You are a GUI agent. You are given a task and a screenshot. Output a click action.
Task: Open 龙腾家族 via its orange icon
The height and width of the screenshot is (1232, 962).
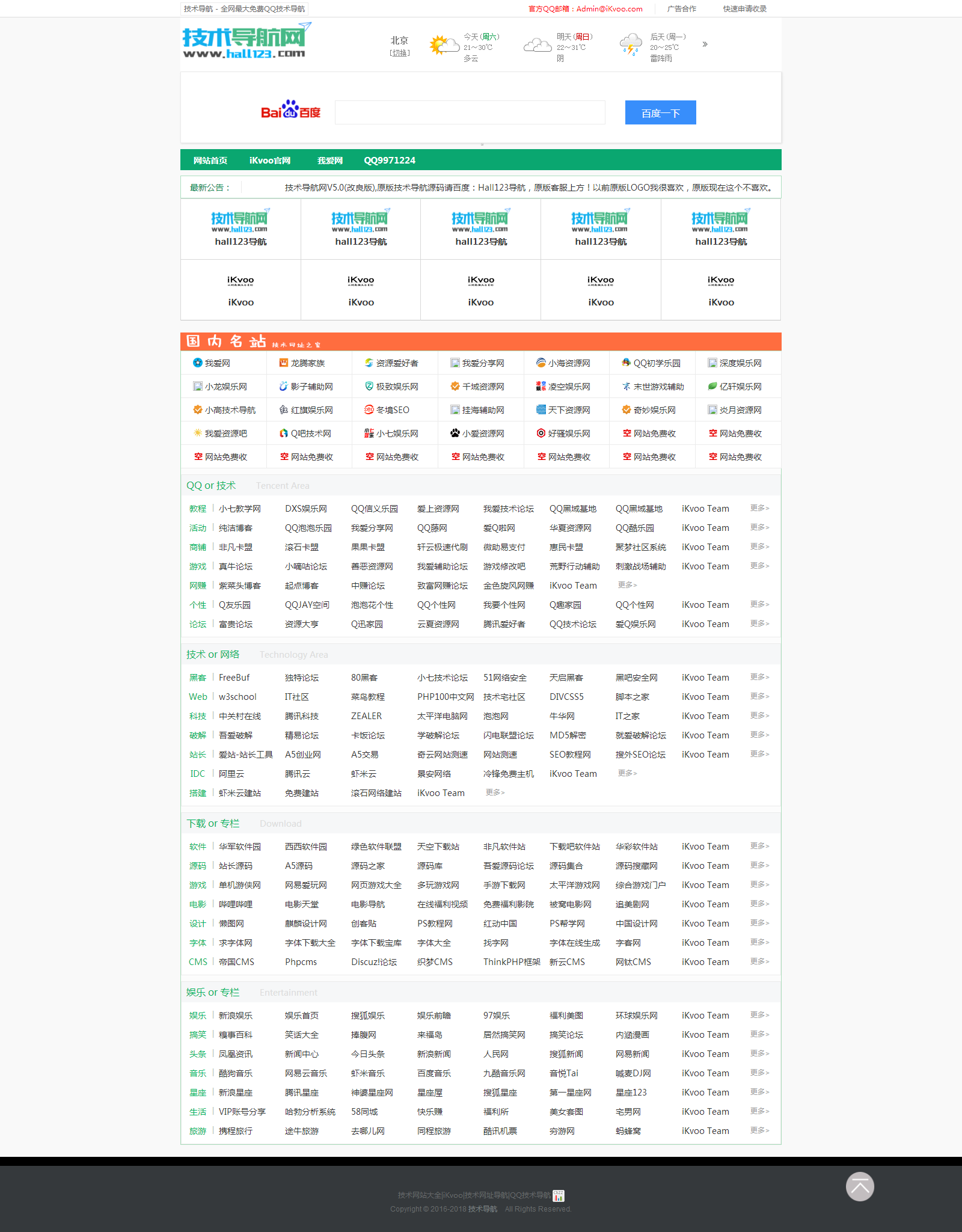tap(283, 363)
